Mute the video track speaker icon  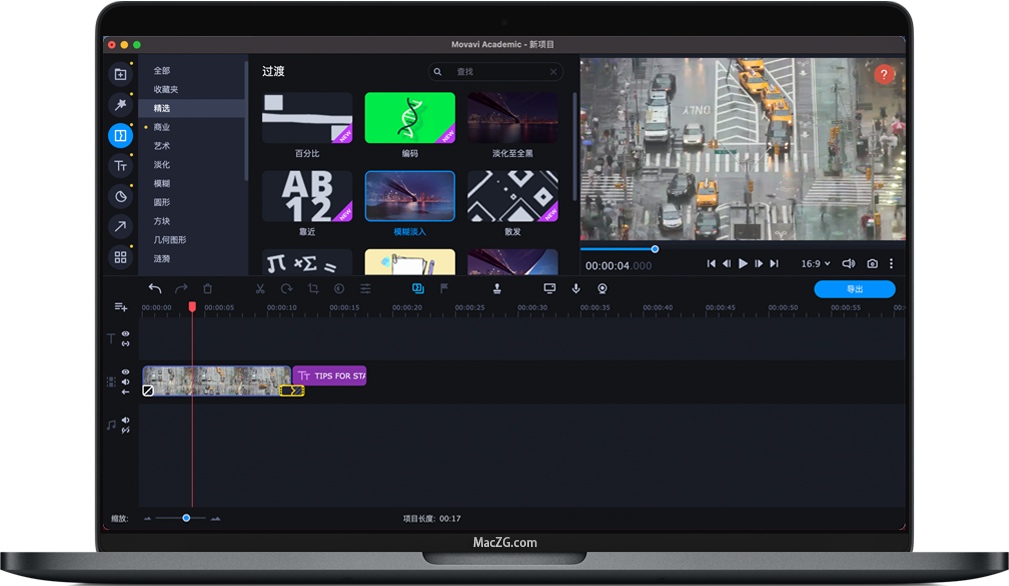(x=126, y=381)
